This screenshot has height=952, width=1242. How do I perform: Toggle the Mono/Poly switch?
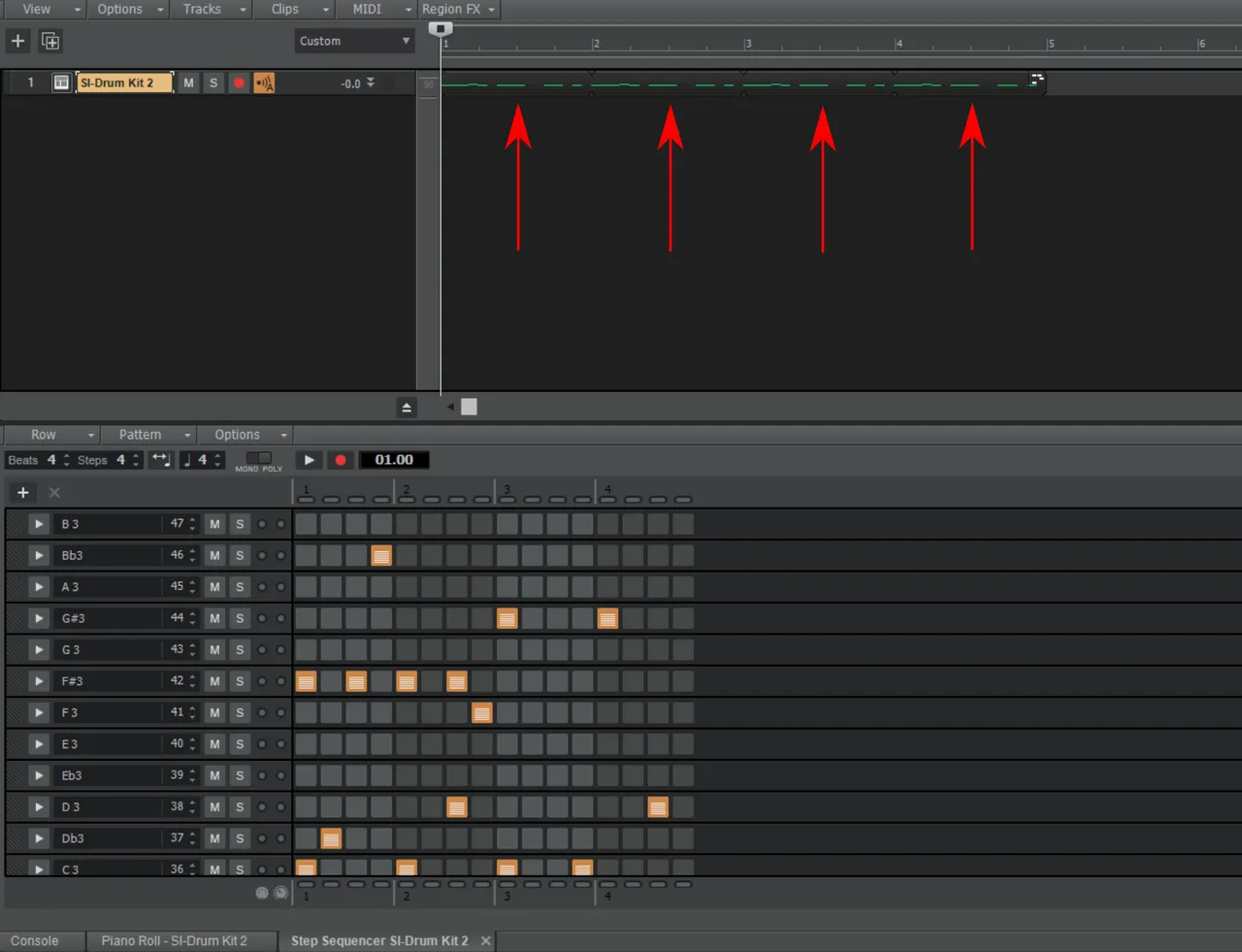(258, 457)
